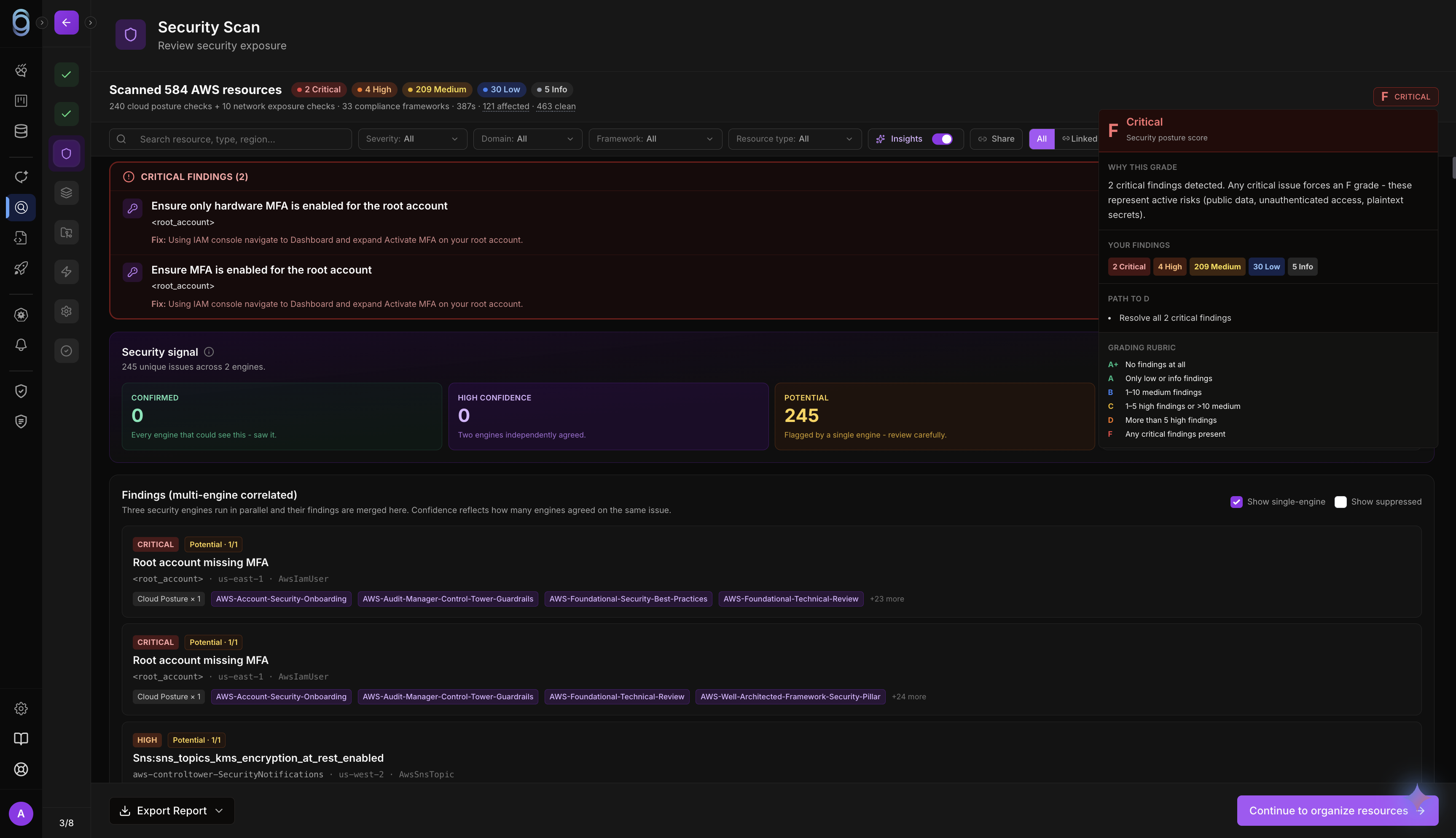Open the AI chat sparkle icon
The image size is (1456, 838).
tap(21, 177)
